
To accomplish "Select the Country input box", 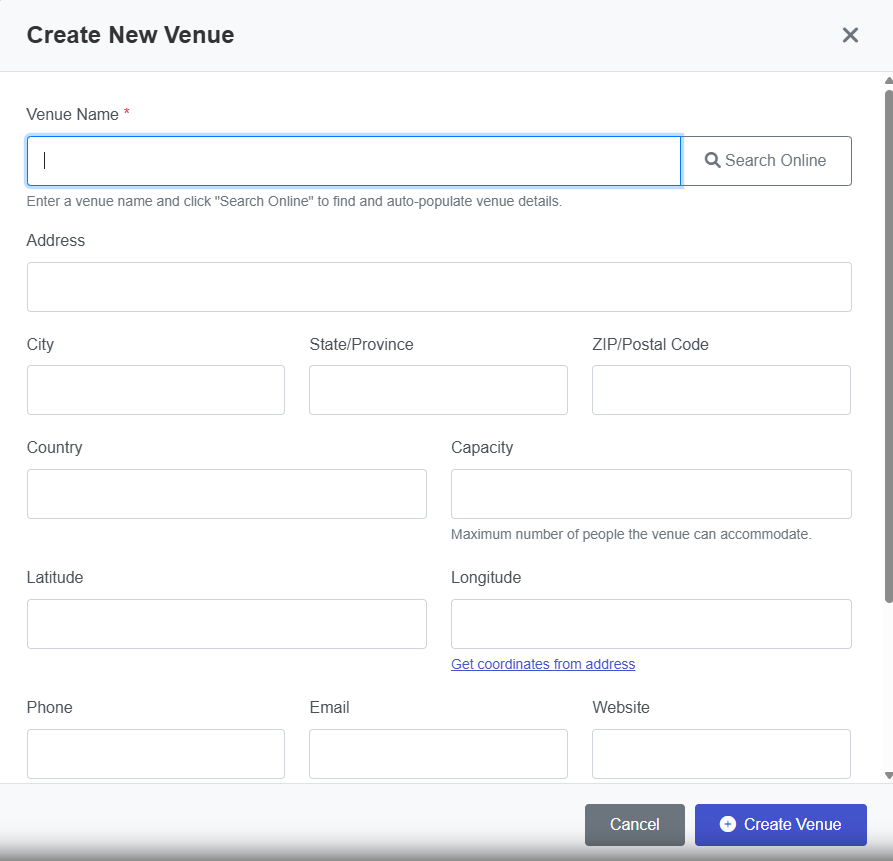I will (226, 493).
